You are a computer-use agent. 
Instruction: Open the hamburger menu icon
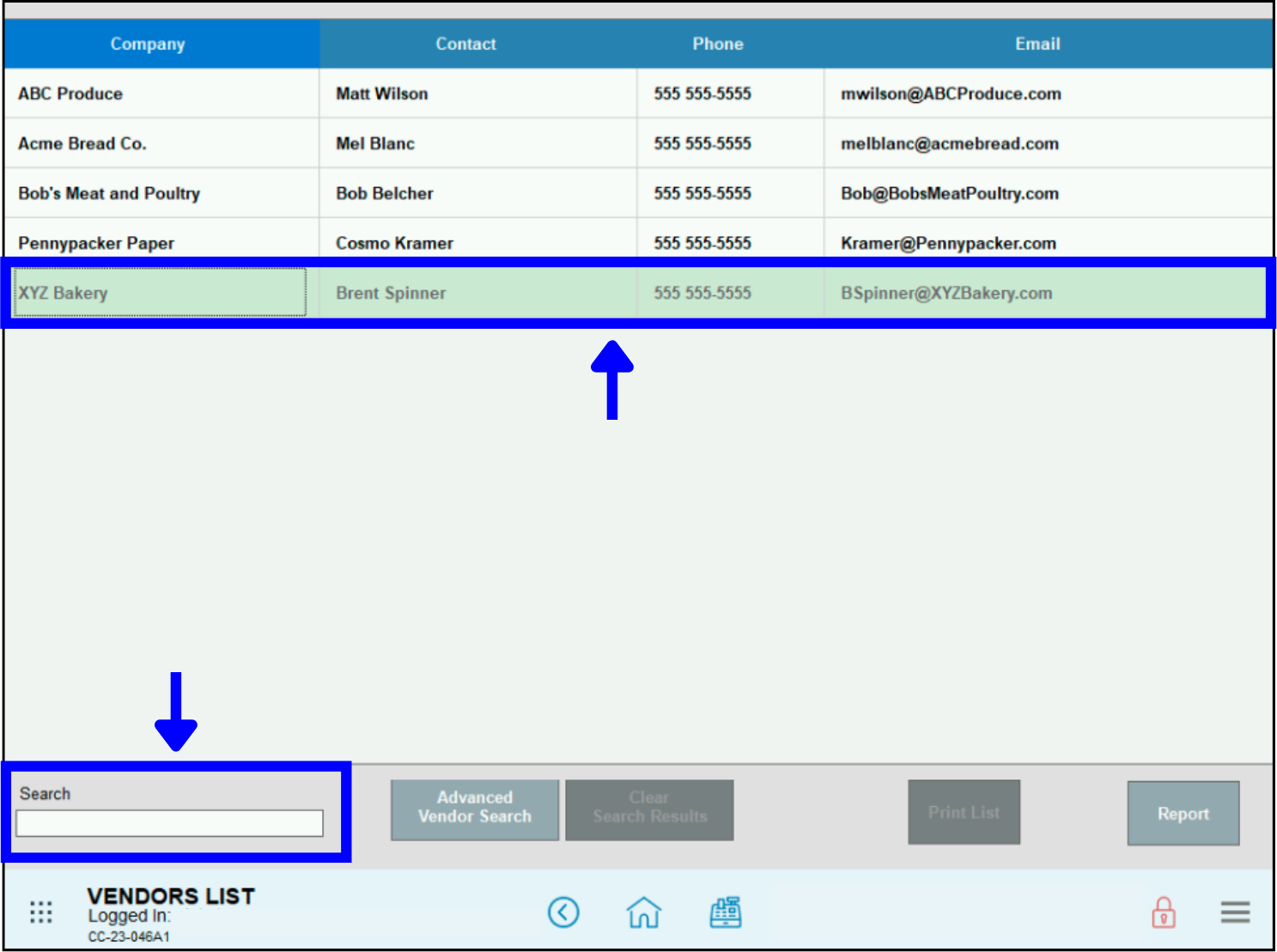(1235, 913)
